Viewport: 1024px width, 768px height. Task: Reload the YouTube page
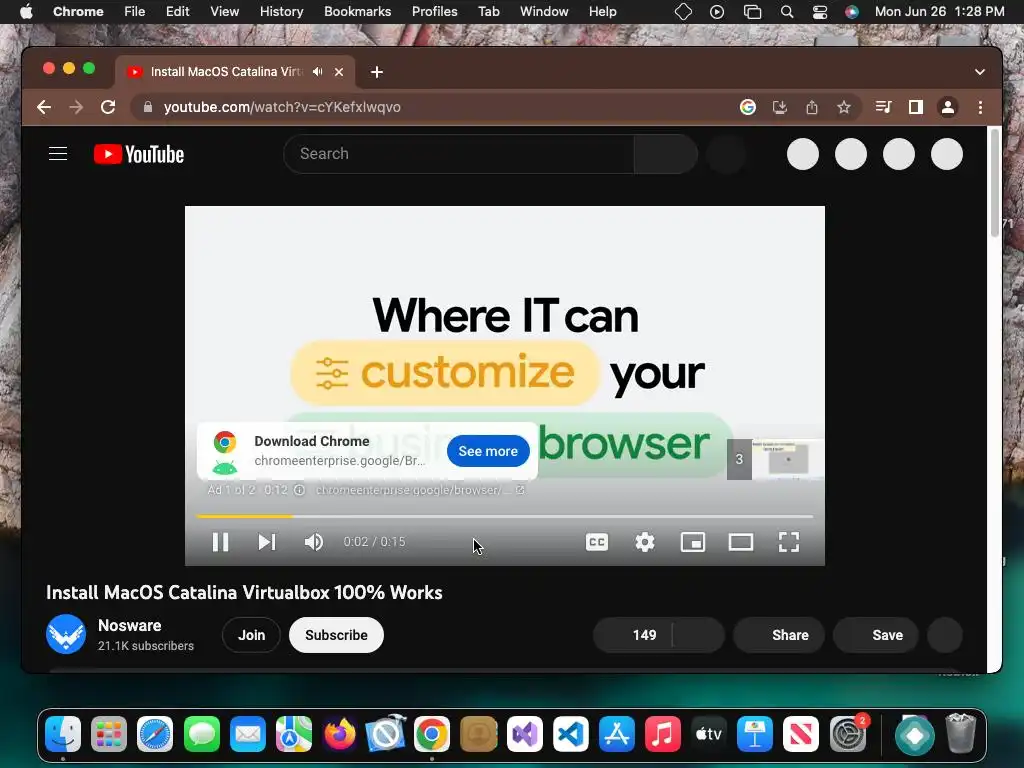click(x=108, y=107)
